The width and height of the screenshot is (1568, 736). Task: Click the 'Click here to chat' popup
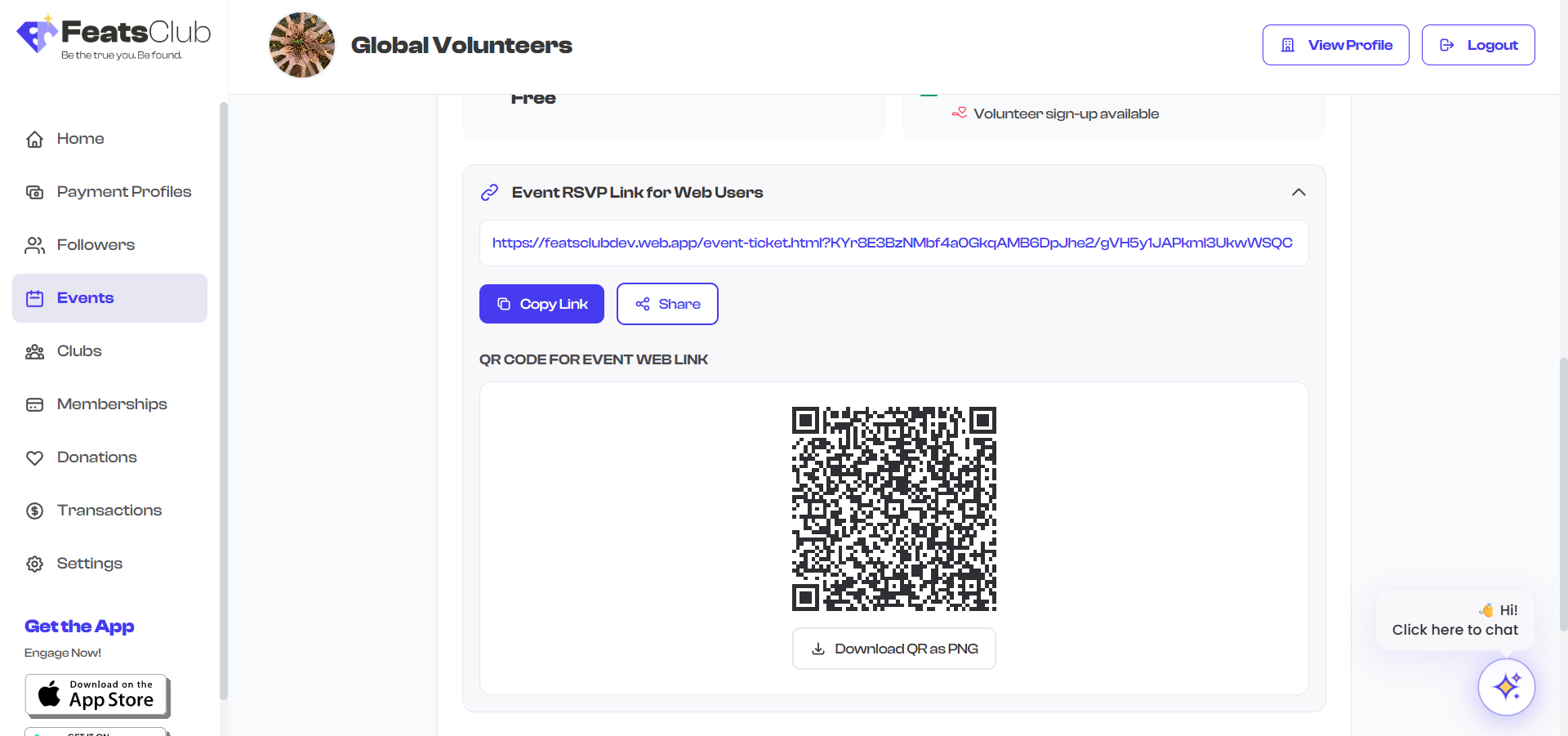1455,620
